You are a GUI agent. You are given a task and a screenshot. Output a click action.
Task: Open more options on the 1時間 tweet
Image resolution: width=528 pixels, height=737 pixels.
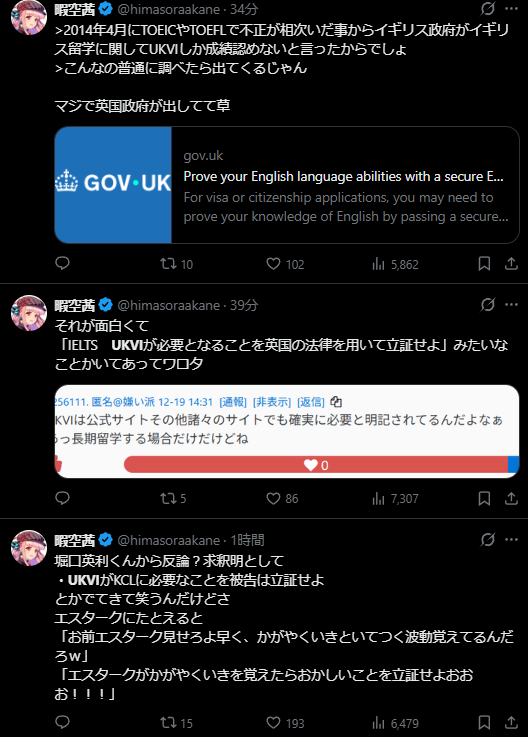pos(511,540)
